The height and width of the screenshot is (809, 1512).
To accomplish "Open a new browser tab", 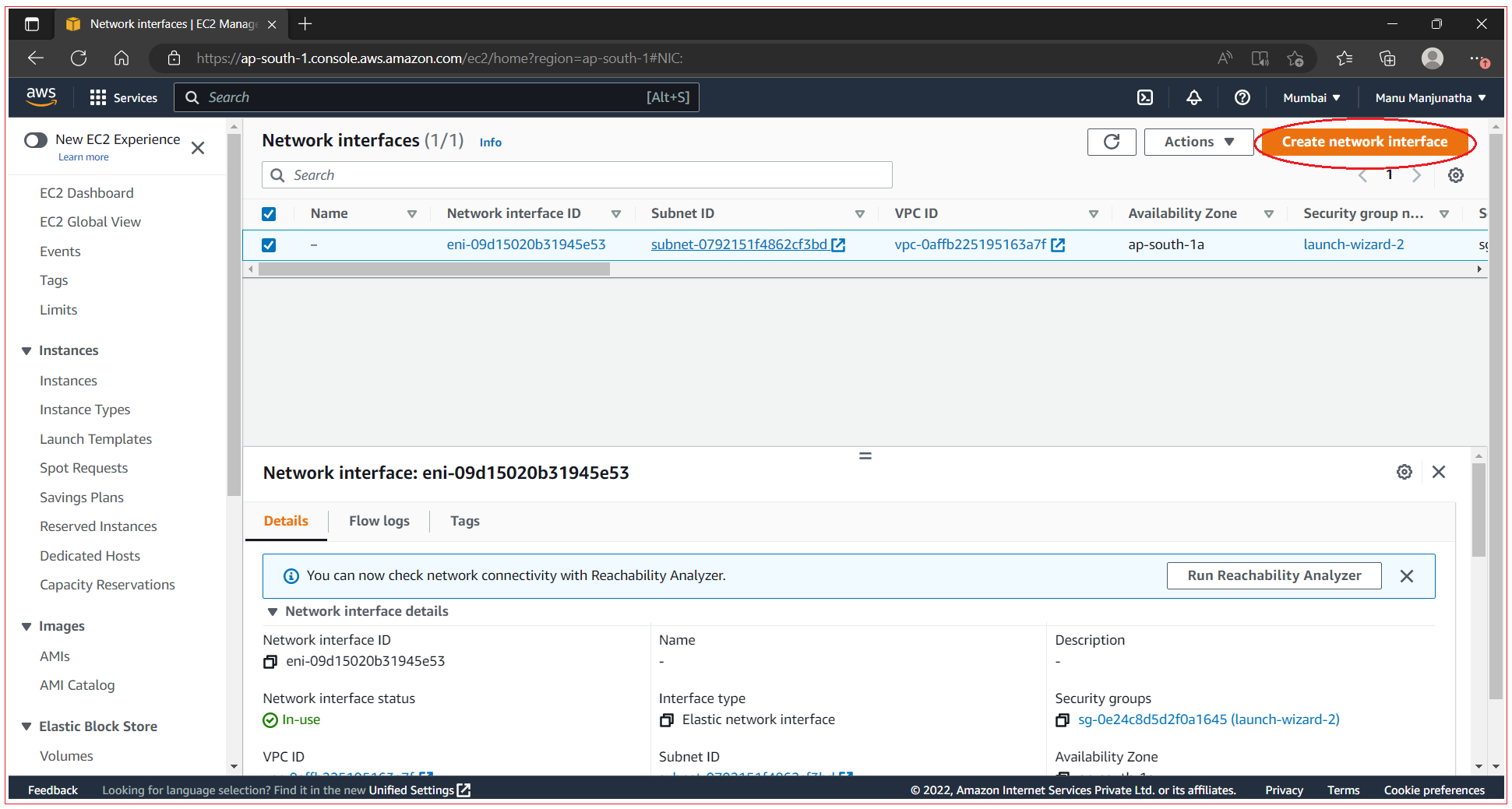I will click(305, 24).
